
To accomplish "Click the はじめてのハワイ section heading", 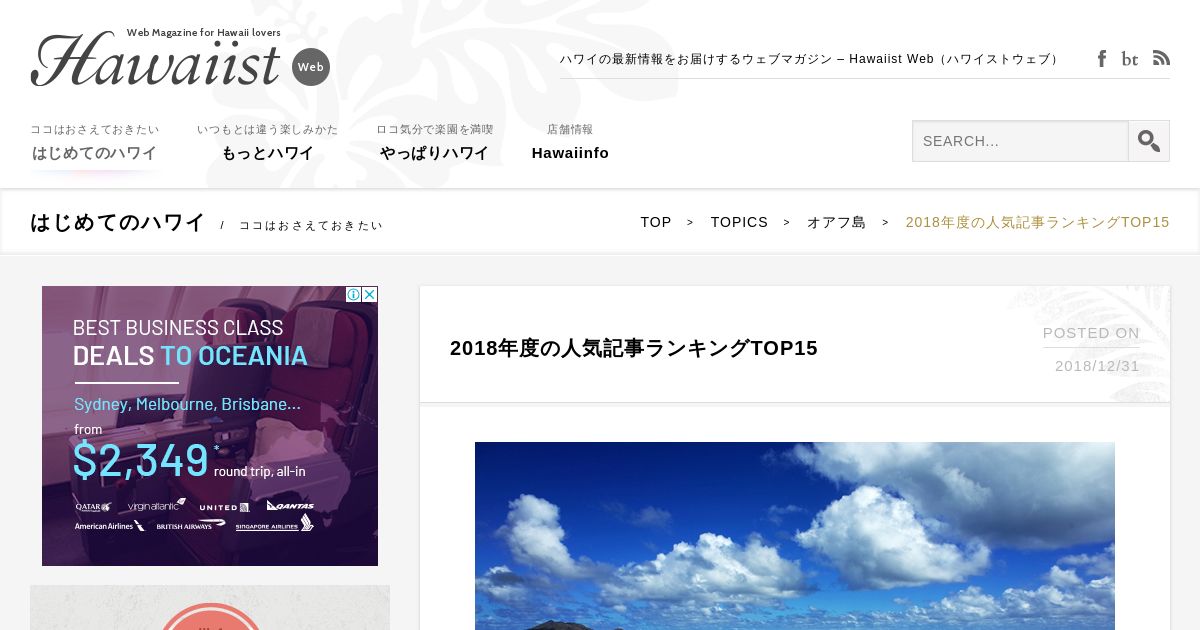I will point(118,222).
